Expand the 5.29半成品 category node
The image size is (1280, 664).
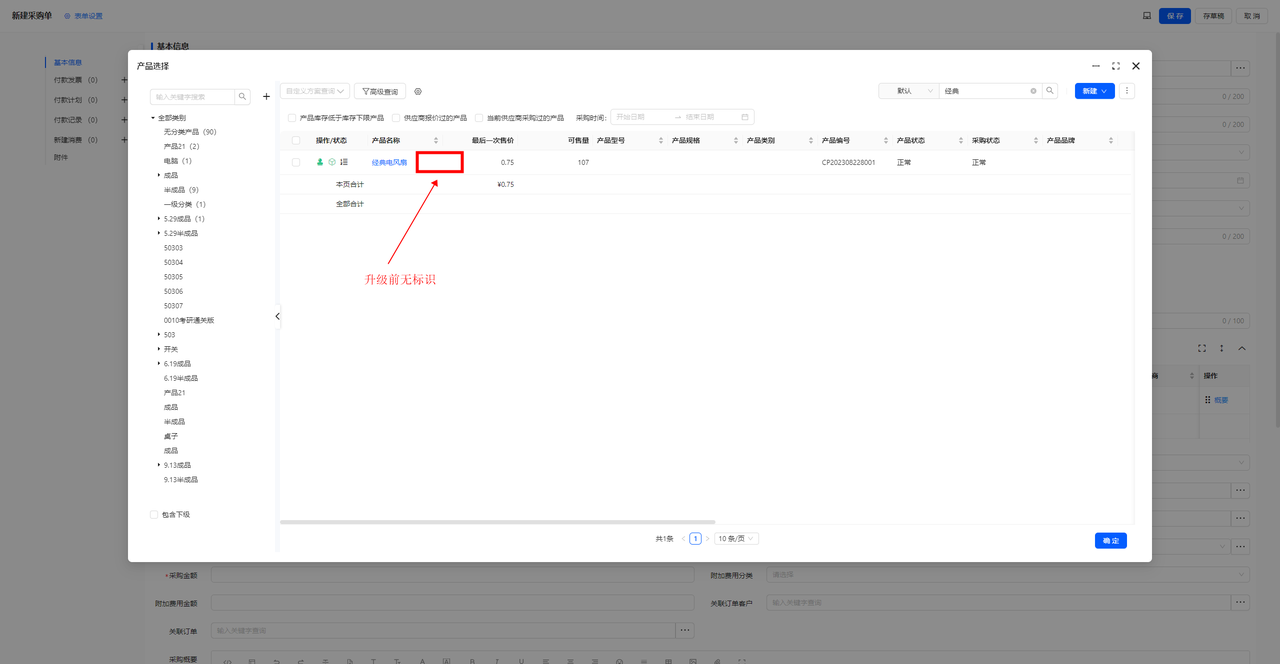(159, 233)
